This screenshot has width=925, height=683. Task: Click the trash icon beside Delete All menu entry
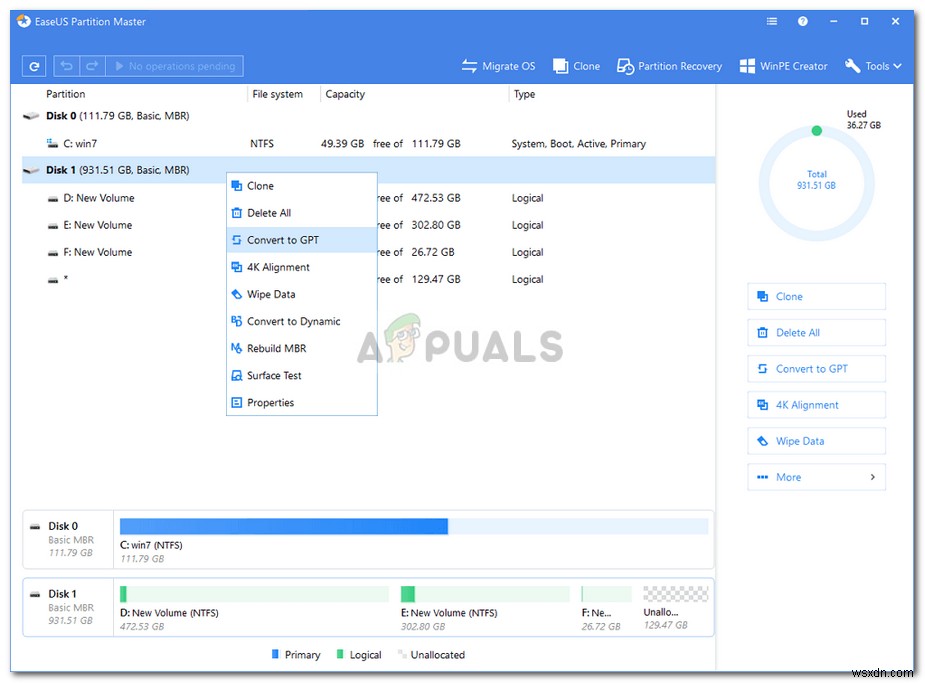coord(237,213)
